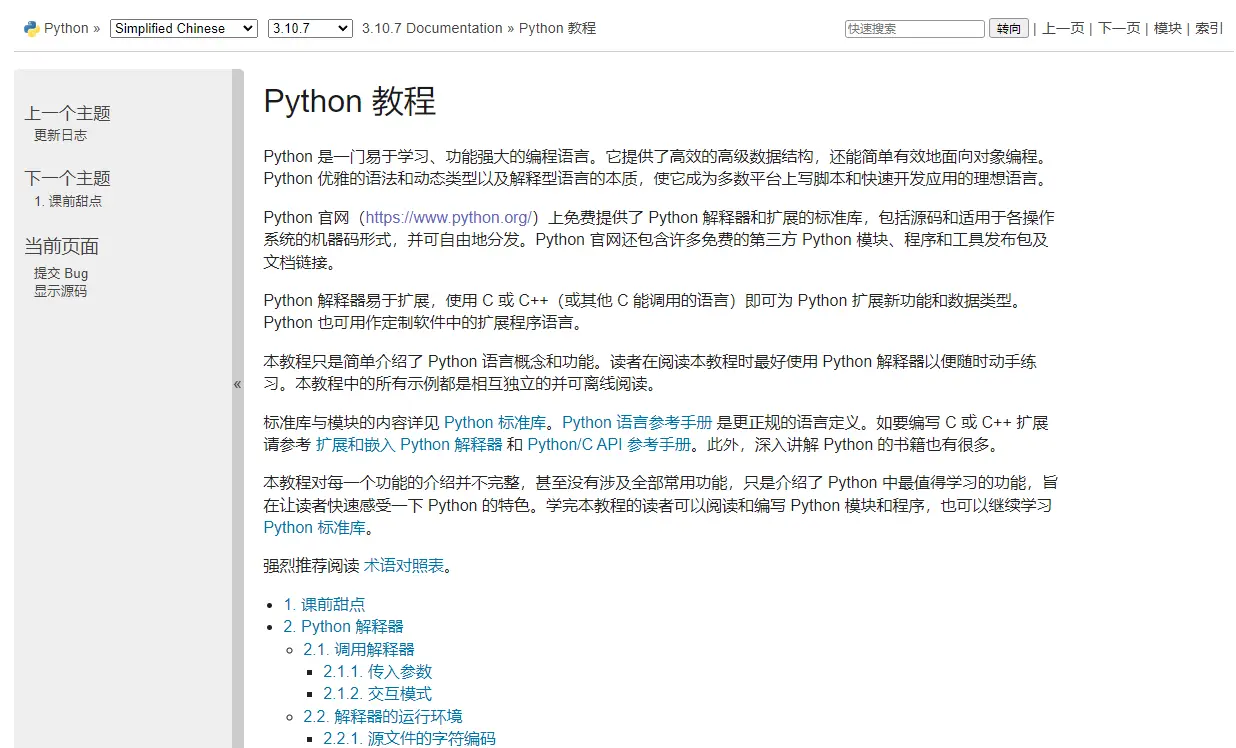Screen dimensions: 1236x748
Task: Open 3.10.7 Documentation breadcrumb link
Action: (x=432, y=28)
